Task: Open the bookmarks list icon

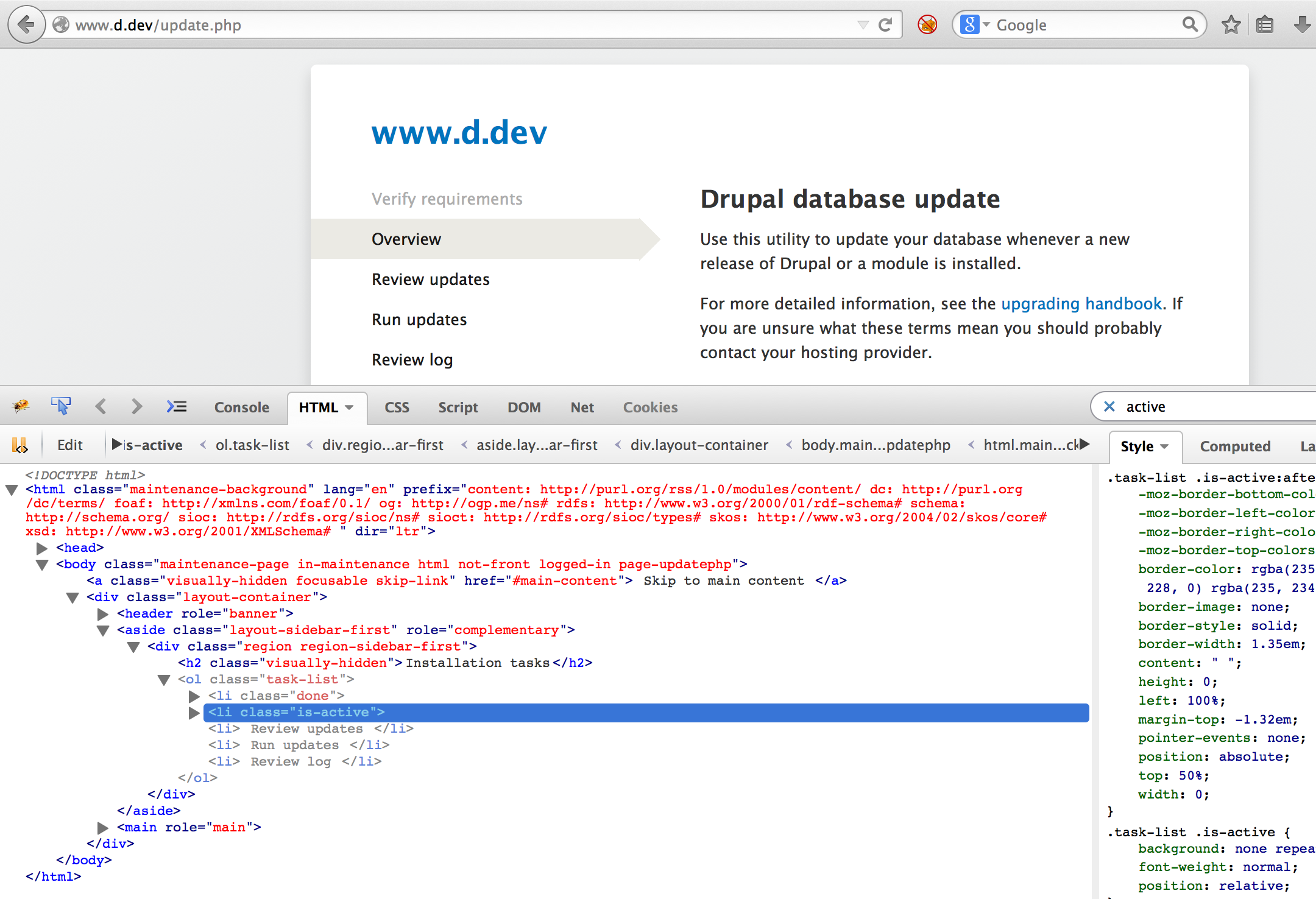Action: [1265, 25]
